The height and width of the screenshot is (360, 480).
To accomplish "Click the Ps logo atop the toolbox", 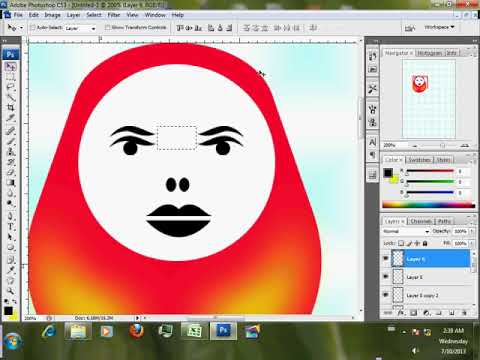I will (11, 54).
